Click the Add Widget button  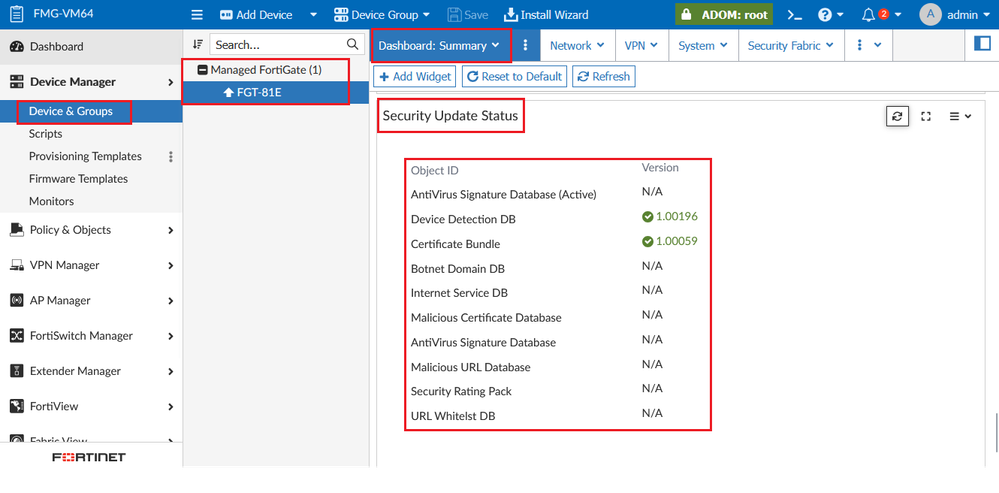[415, 76]
